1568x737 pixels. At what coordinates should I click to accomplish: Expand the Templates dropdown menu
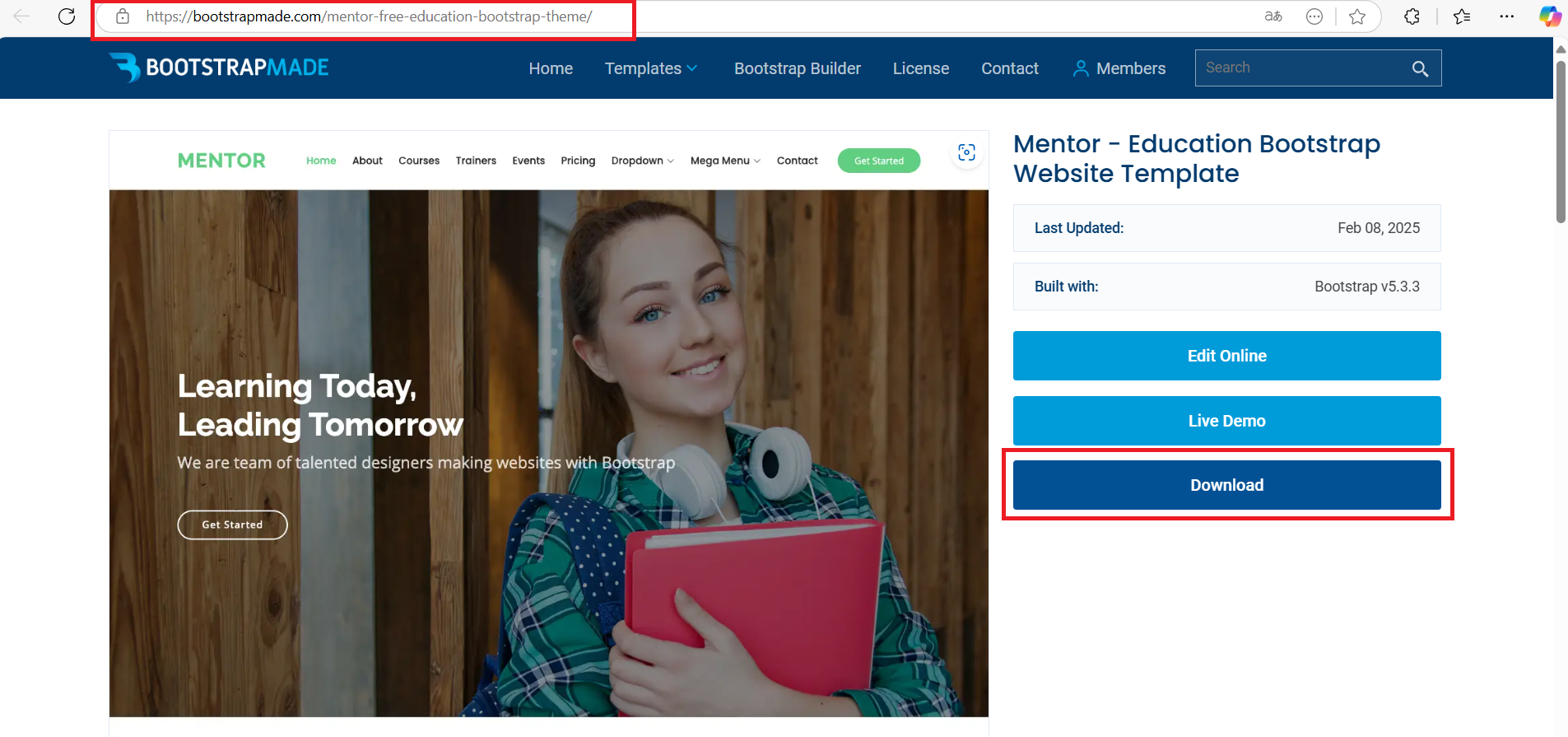pos(650,68)
